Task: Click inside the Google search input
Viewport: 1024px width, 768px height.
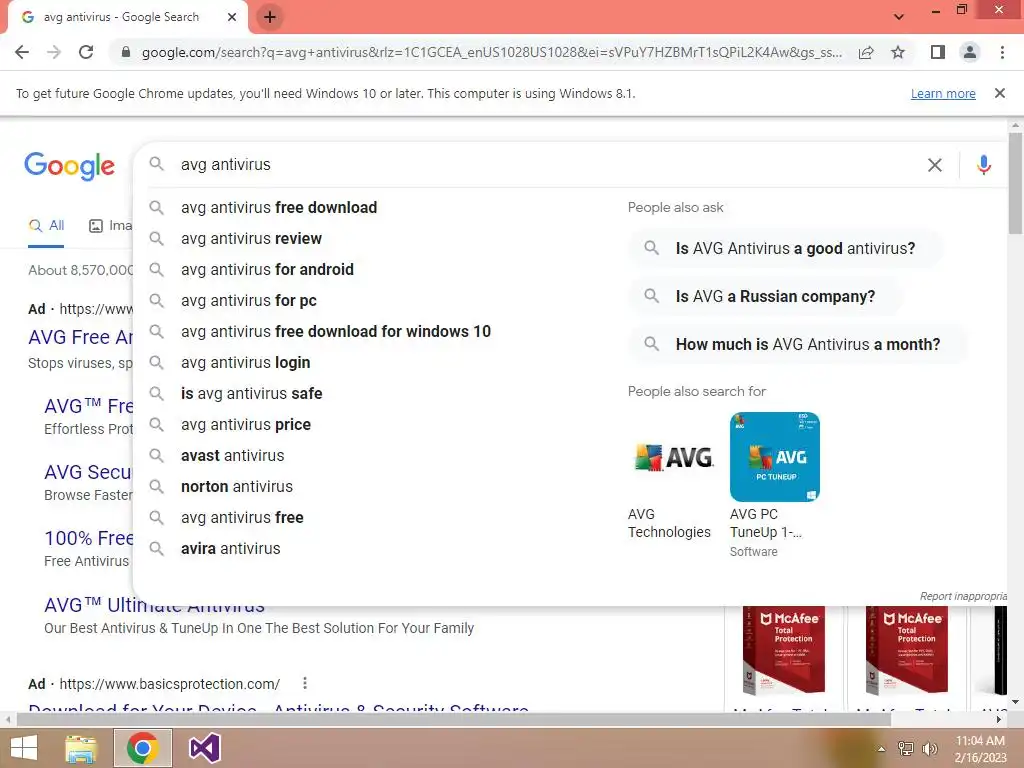Action: tap(549, 165)
